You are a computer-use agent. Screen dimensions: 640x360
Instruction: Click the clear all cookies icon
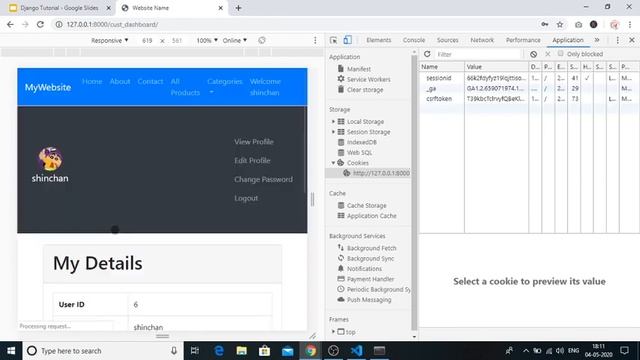click(533, 54)
